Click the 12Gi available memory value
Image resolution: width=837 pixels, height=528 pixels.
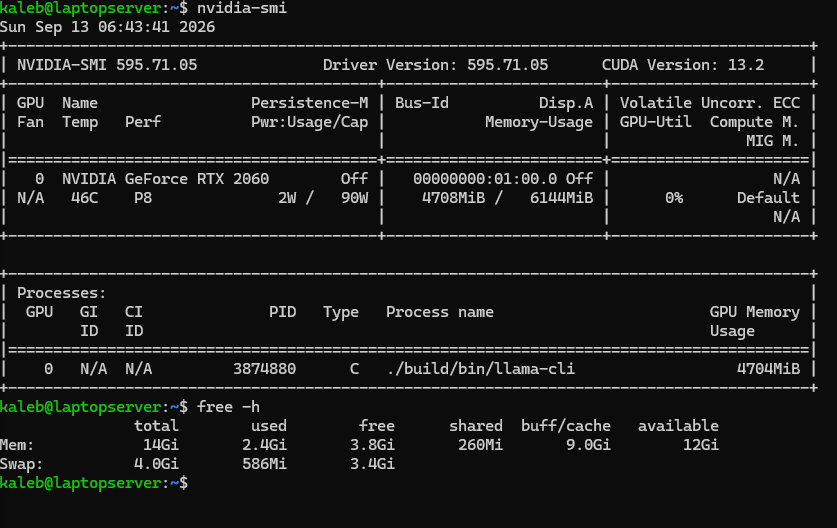pos(701,445)
